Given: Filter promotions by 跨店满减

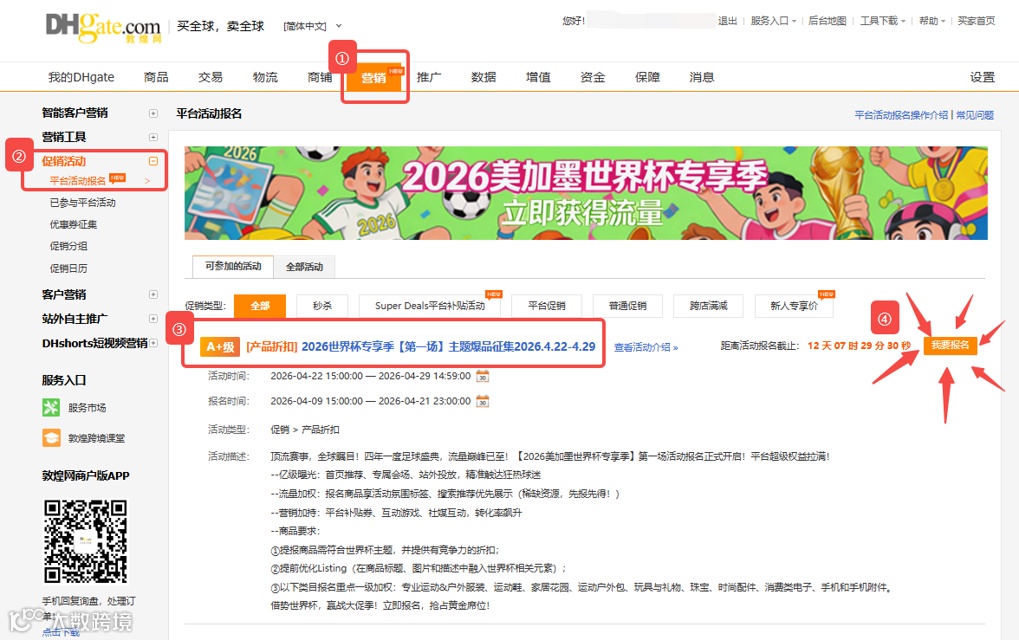Looking at the screenshot, I should pyautogui.click(x=708, y=306).
